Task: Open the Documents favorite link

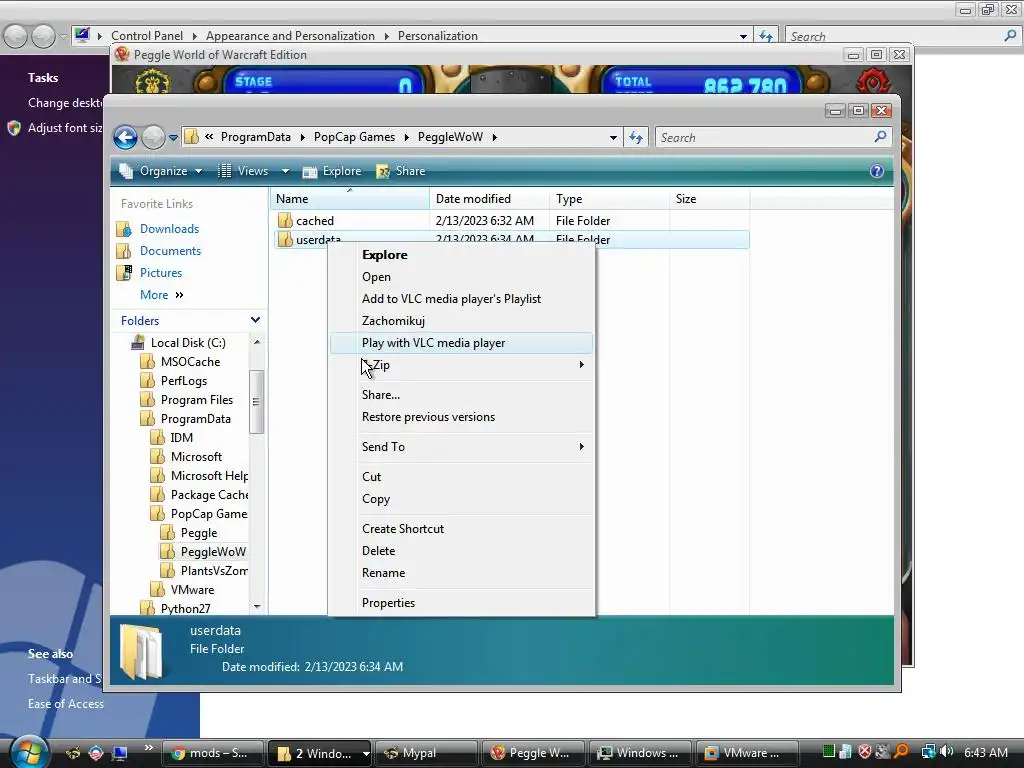Action: 170,251
